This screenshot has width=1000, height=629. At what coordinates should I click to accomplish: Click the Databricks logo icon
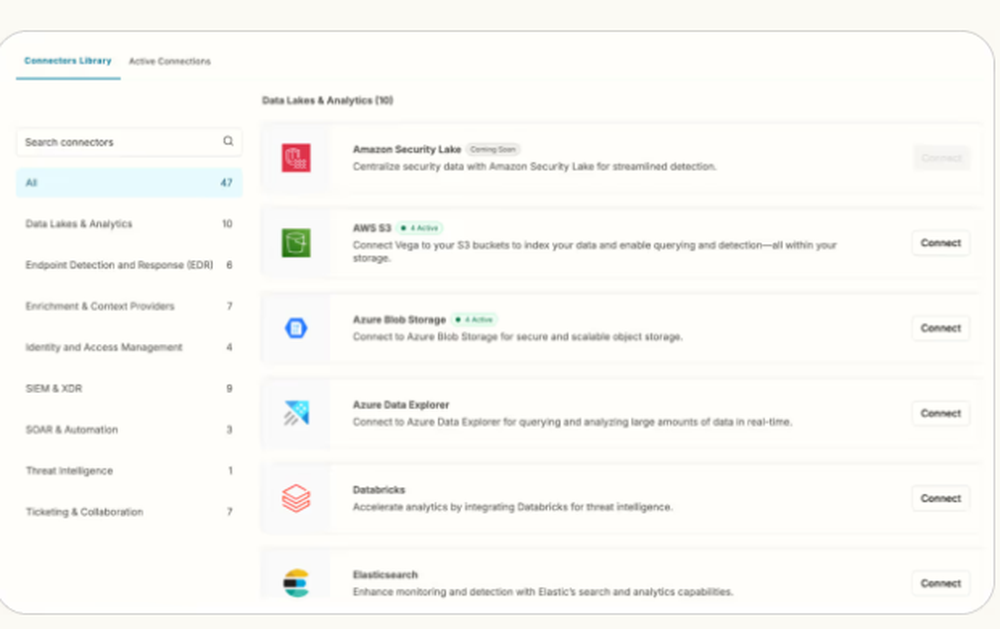[296, 498]
